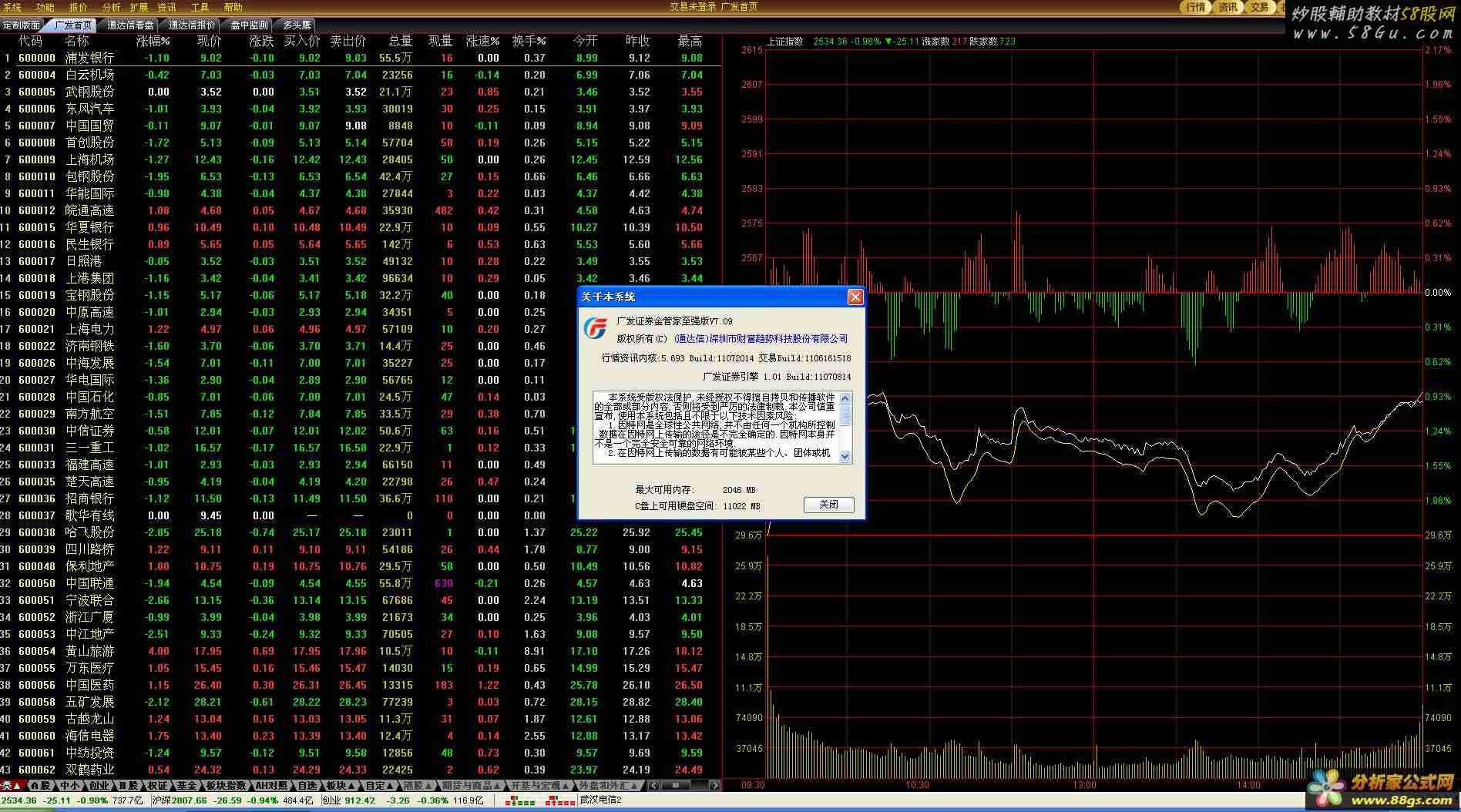This screenshot has width=1461, height=812.
Task: Expand the 港股▲ bottom tab menu
Action: pyautogui.click(x=418, y=785)
